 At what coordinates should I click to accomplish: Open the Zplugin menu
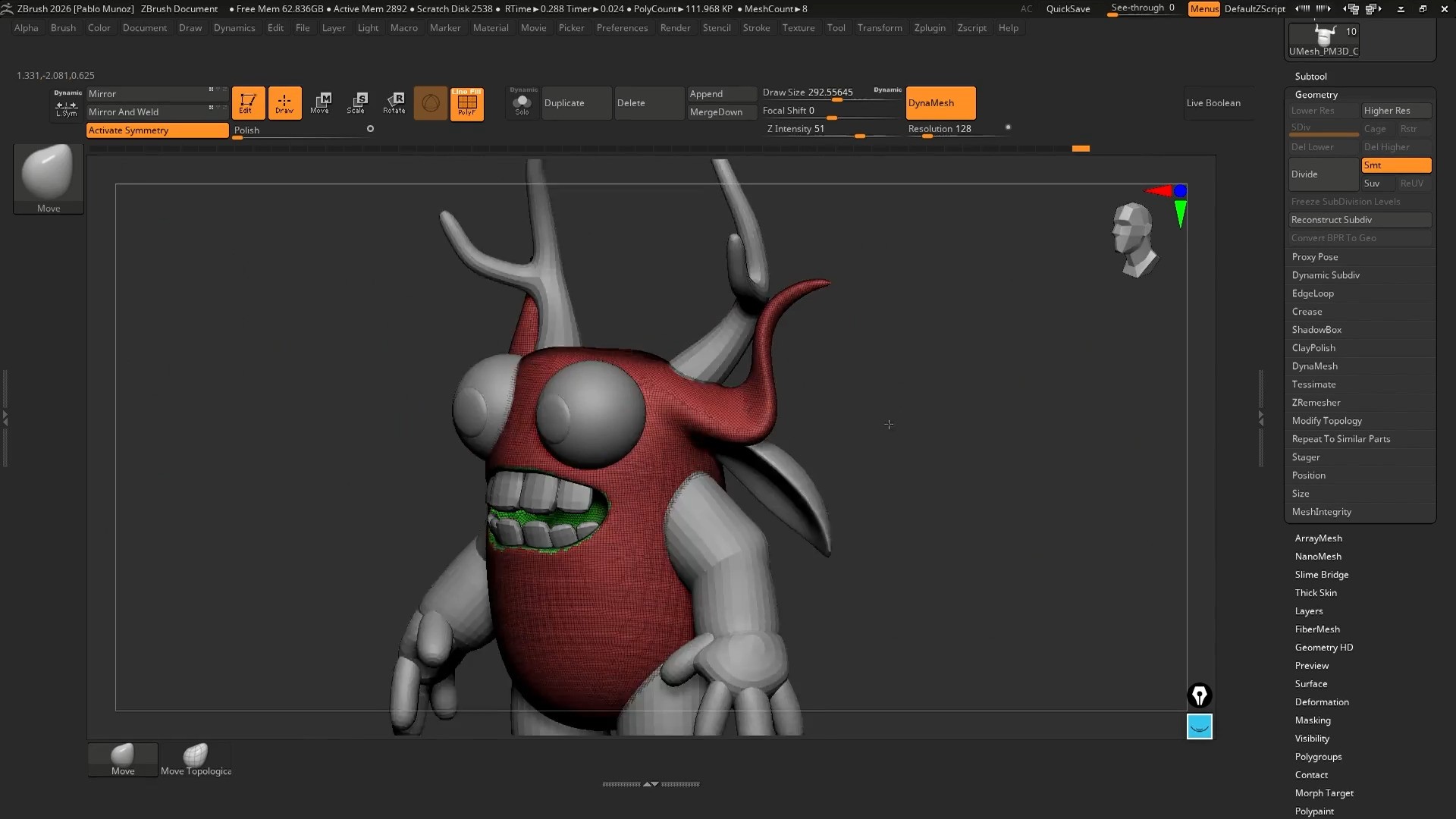tap(929, 28)
